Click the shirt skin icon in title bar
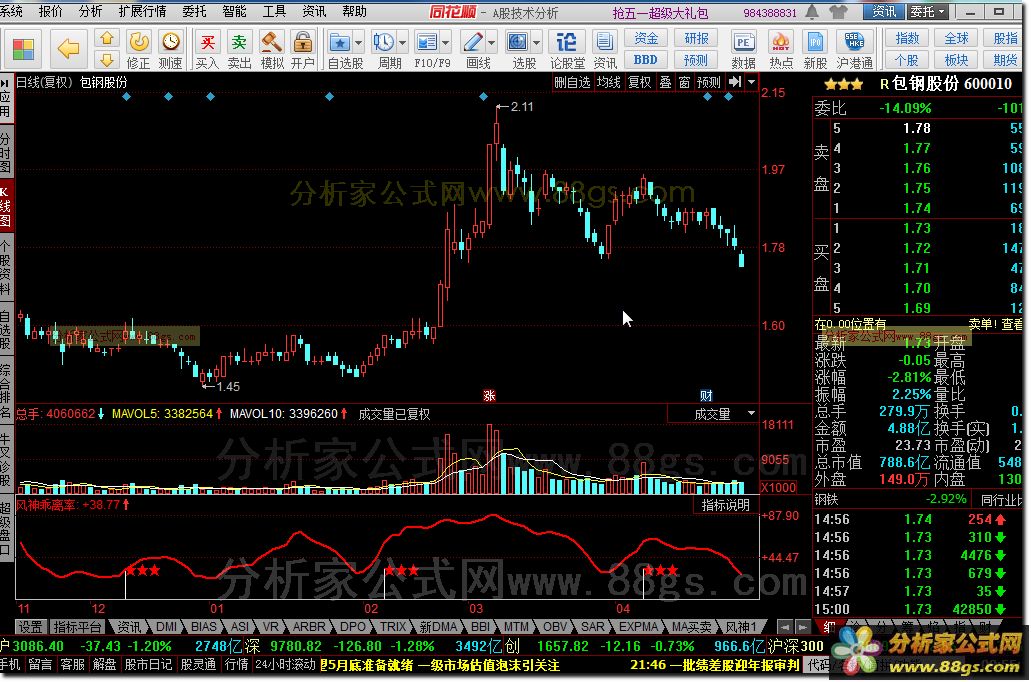The image size is (1031, 682). pyautogui.click(x=838, y=12)
